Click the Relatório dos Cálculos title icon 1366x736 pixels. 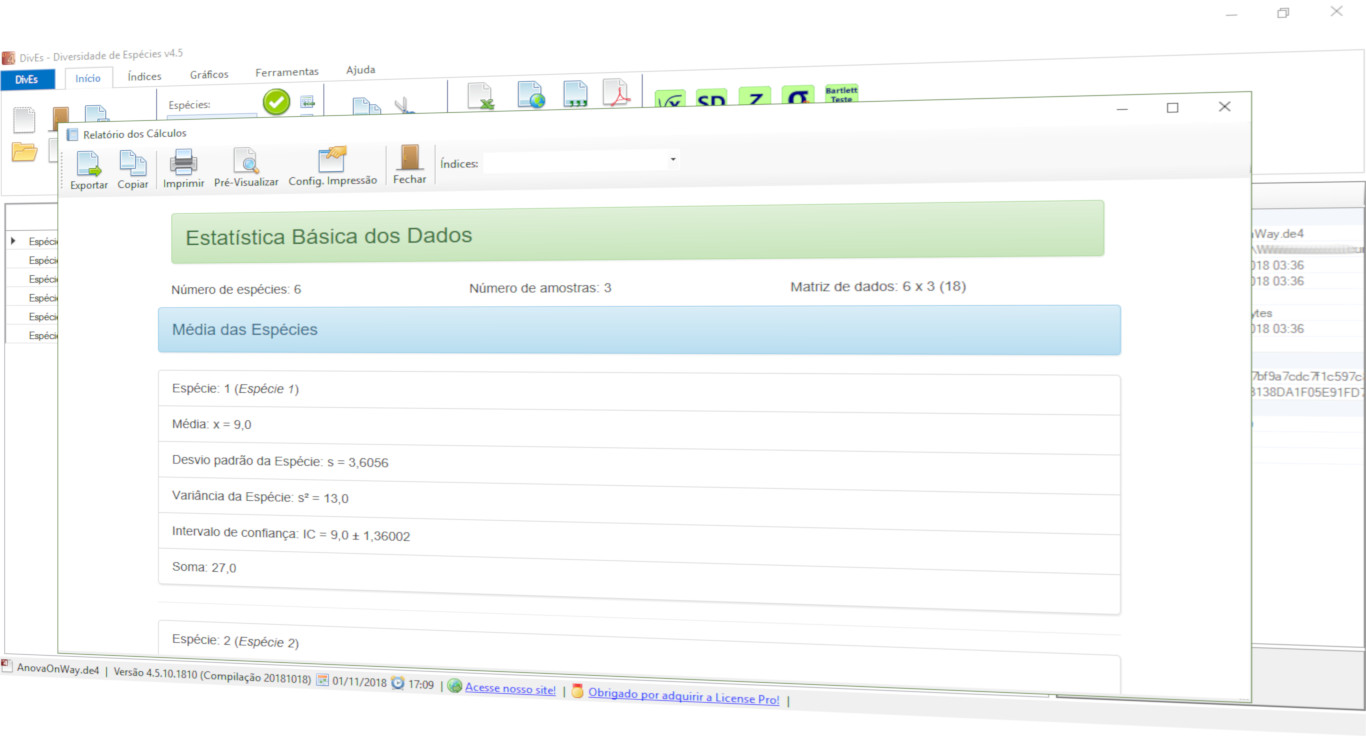tap(72, 134)
